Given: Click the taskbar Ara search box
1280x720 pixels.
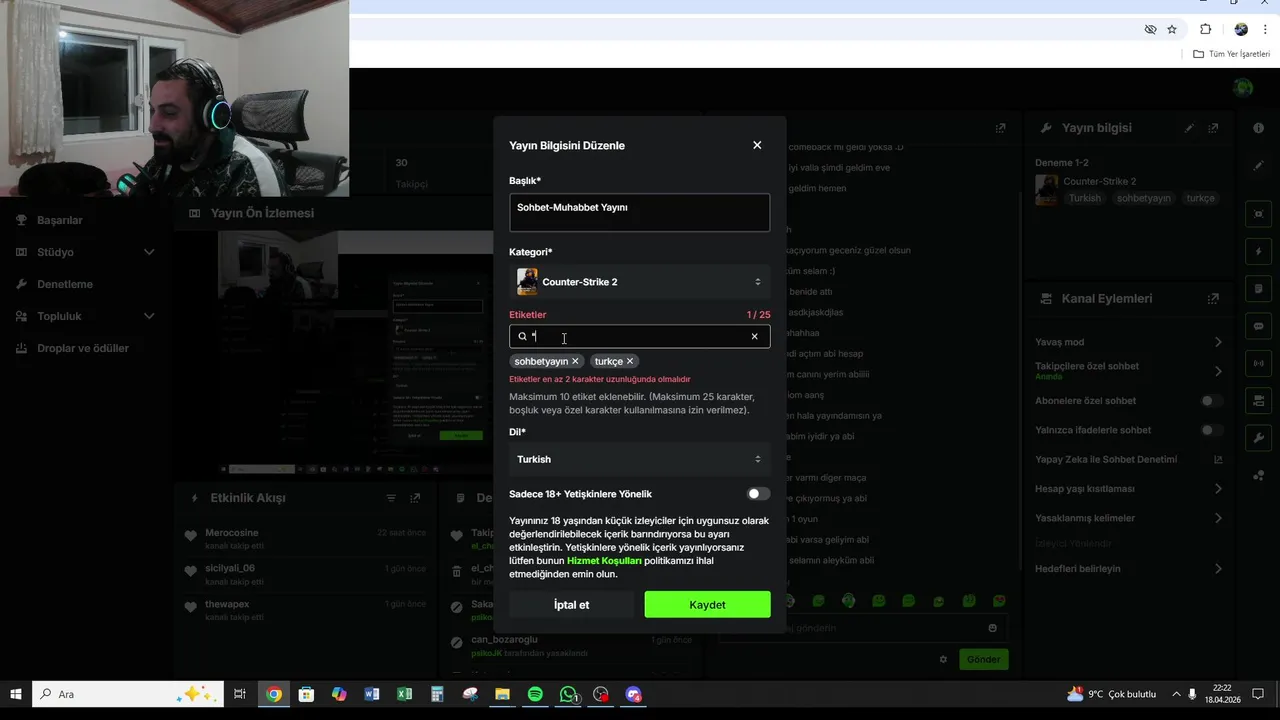Looking at the screenshot, I should [128, 694].
